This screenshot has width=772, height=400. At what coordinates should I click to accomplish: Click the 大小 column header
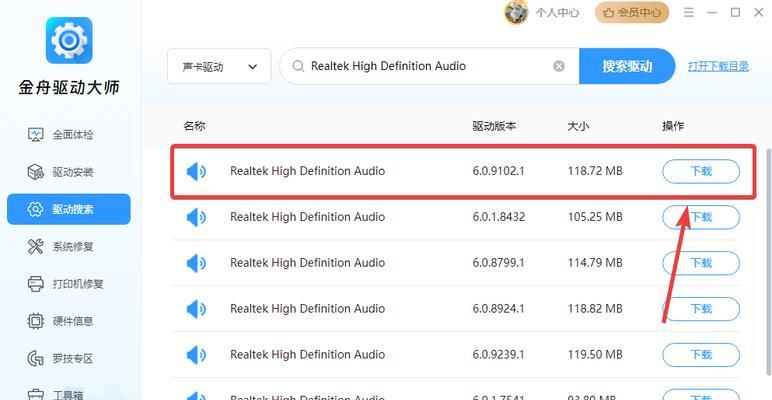coord(578,126)
